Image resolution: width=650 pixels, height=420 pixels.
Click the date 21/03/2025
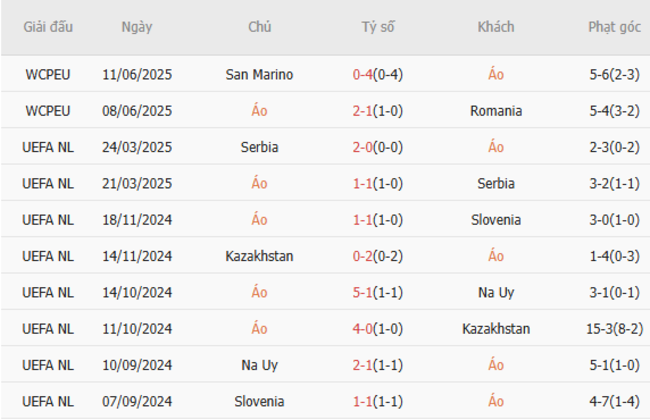[137, 184]
